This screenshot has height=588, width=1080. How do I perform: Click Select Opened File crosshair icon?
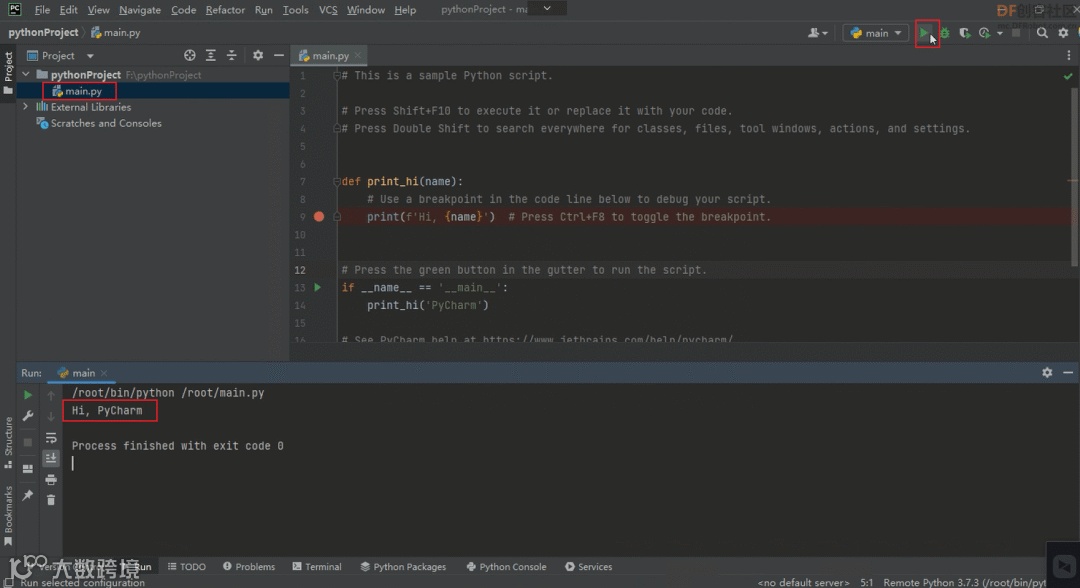pyautogui.click(x=189, y=56)
